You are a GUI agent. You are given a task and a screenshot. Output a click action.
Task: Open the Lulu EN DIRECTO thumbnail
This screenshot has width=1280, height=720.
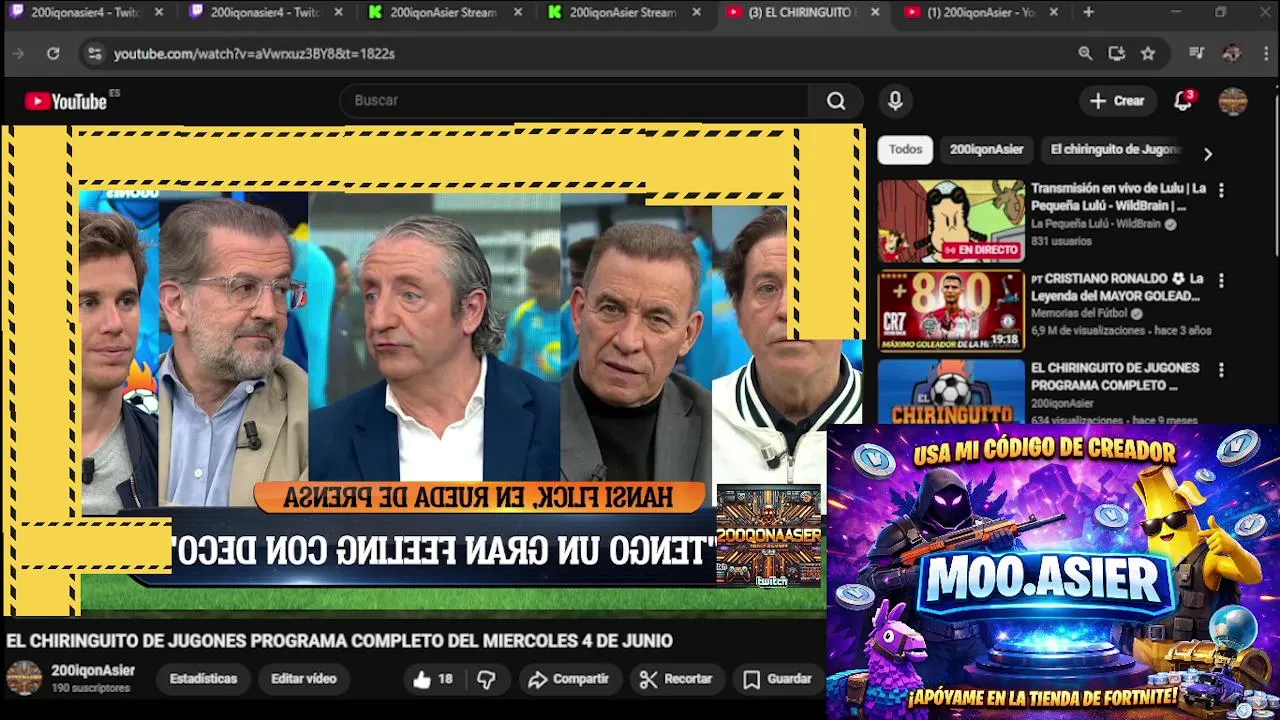(951, 221)
